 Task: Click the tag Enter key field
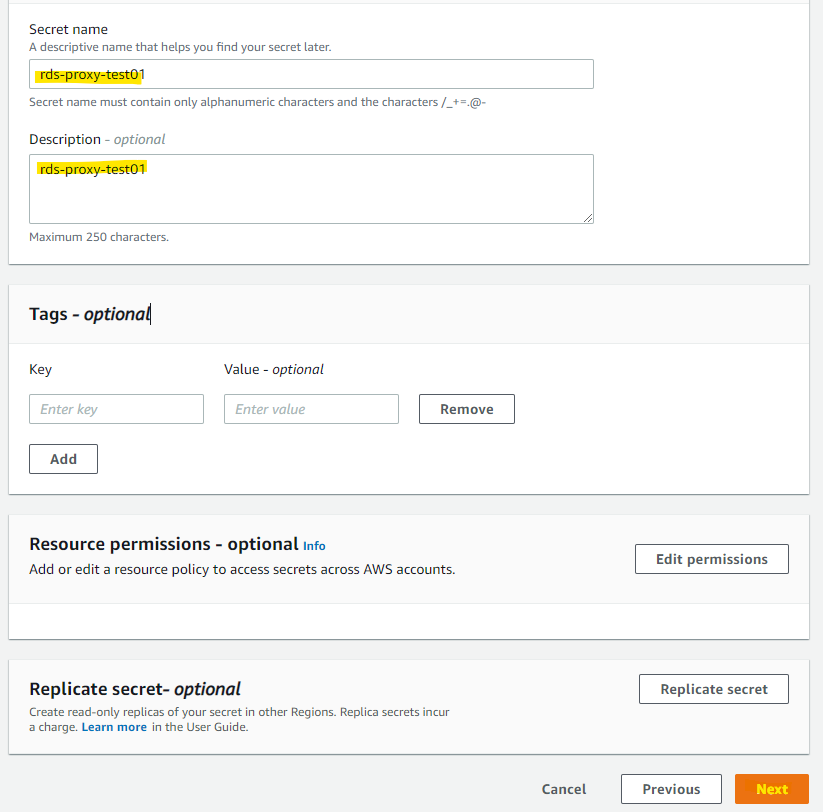[116, 409]
